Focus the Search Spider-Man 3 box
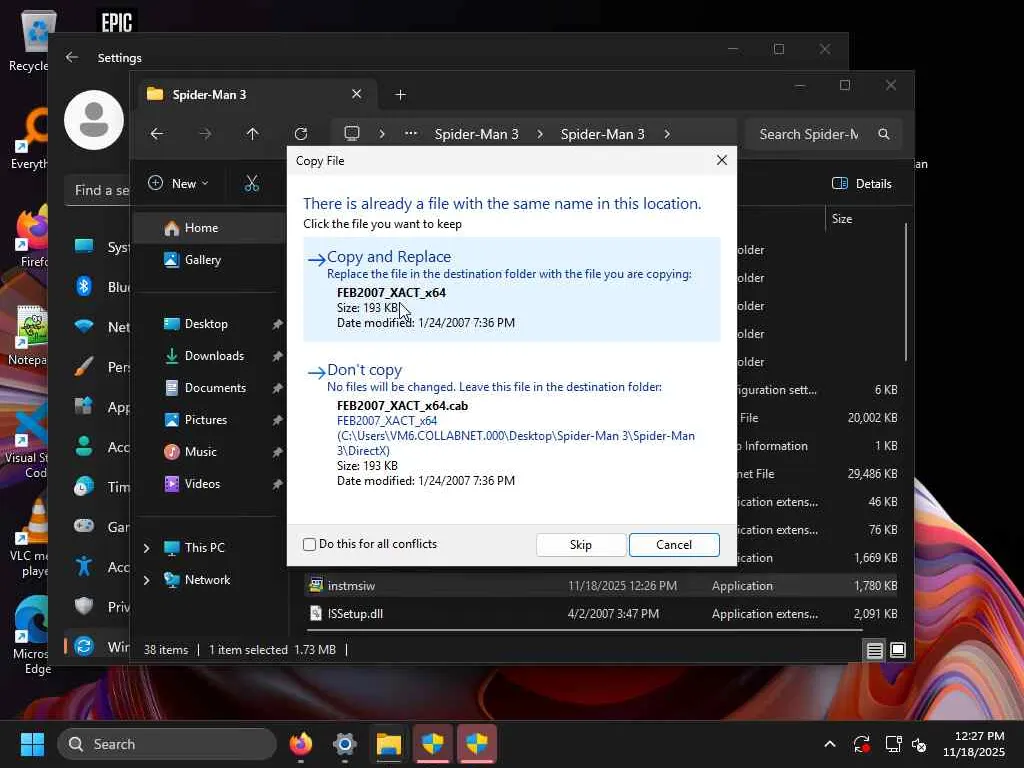1024x768 pixels. tap(823, 134)
